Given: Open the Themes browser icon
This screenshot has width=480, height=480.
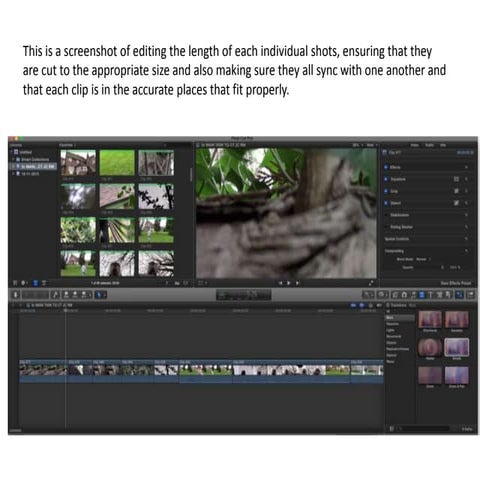Looking at the screenshot, I should 448,295.
